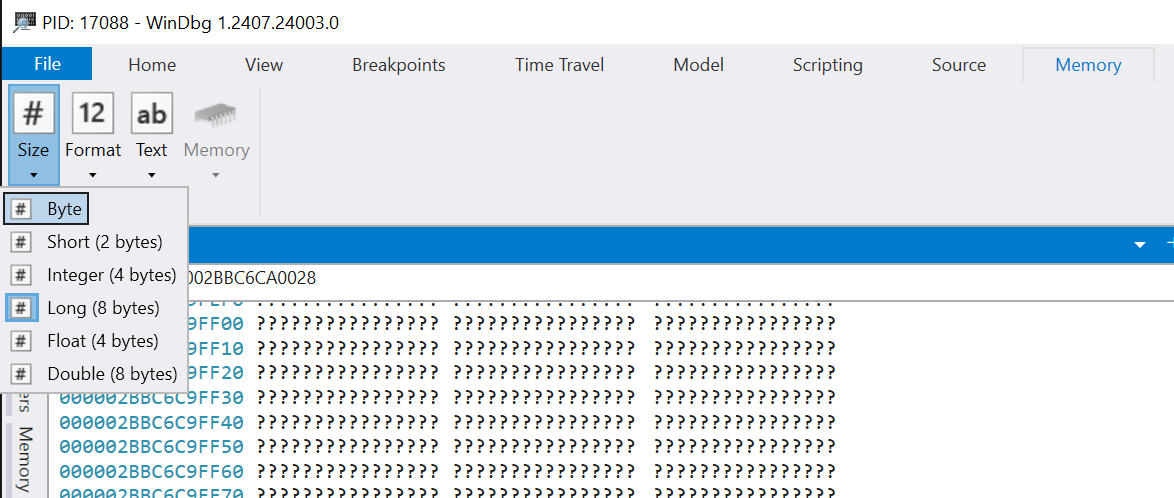
Task: Click address ending 9FF50 in memory view
Action: pyautogui.click(x=152, y=447)
